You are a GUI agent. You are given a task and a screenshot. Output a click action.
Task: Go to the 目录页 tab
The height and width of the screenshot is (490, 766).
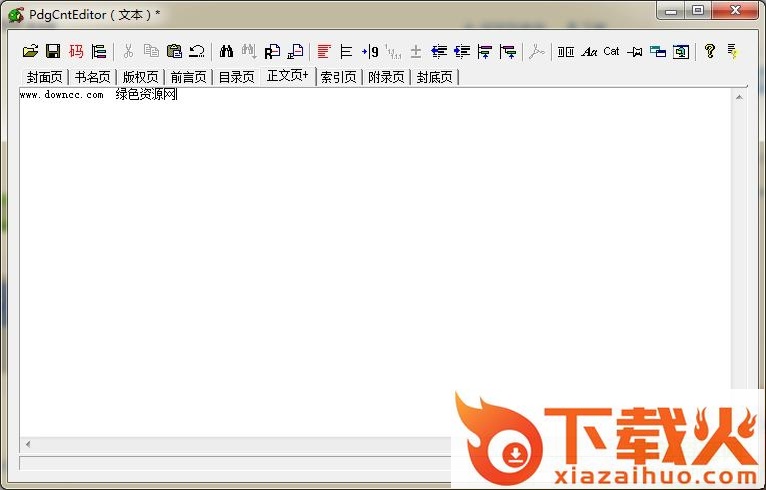click(x=236, y=77)
